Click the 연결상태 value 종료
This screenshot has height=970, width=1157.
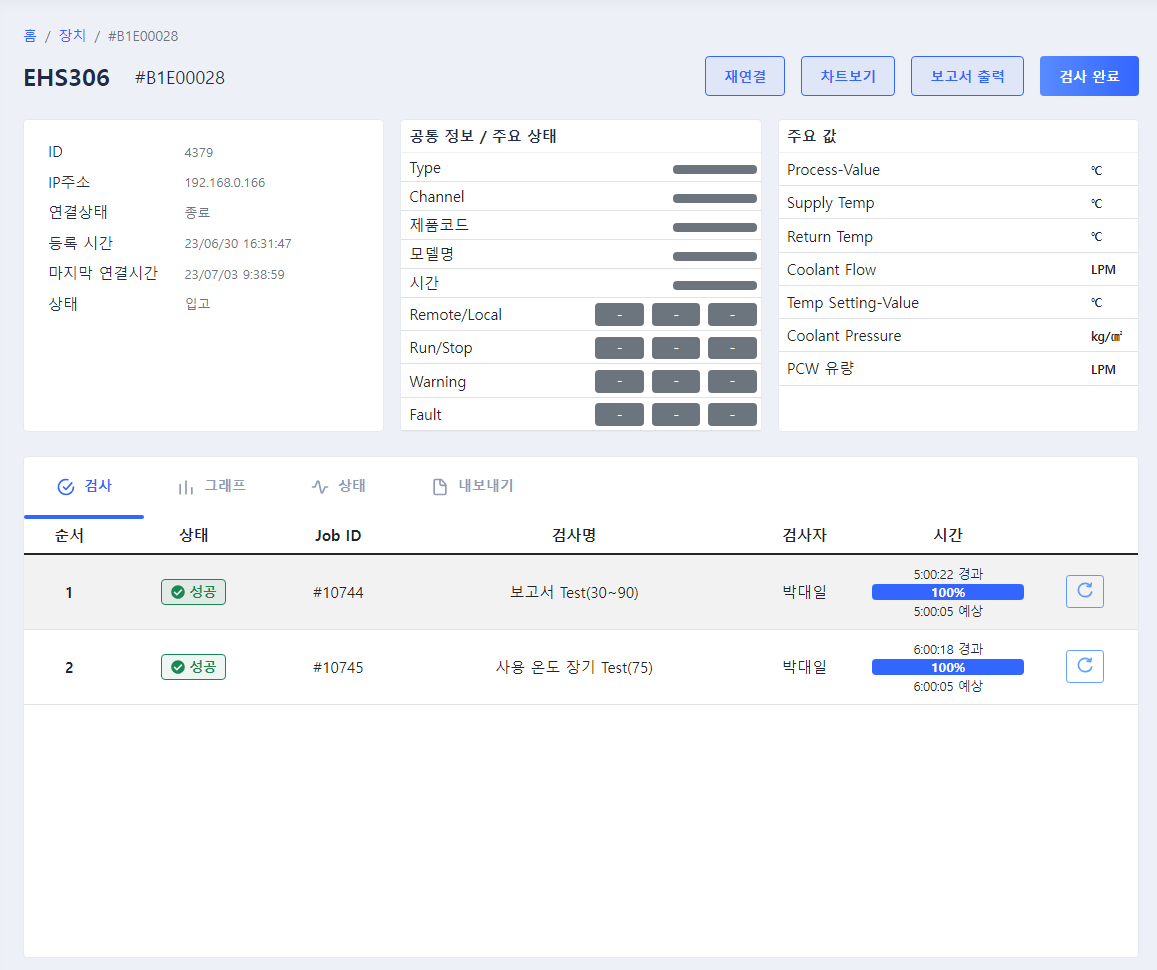pos(197,212)
